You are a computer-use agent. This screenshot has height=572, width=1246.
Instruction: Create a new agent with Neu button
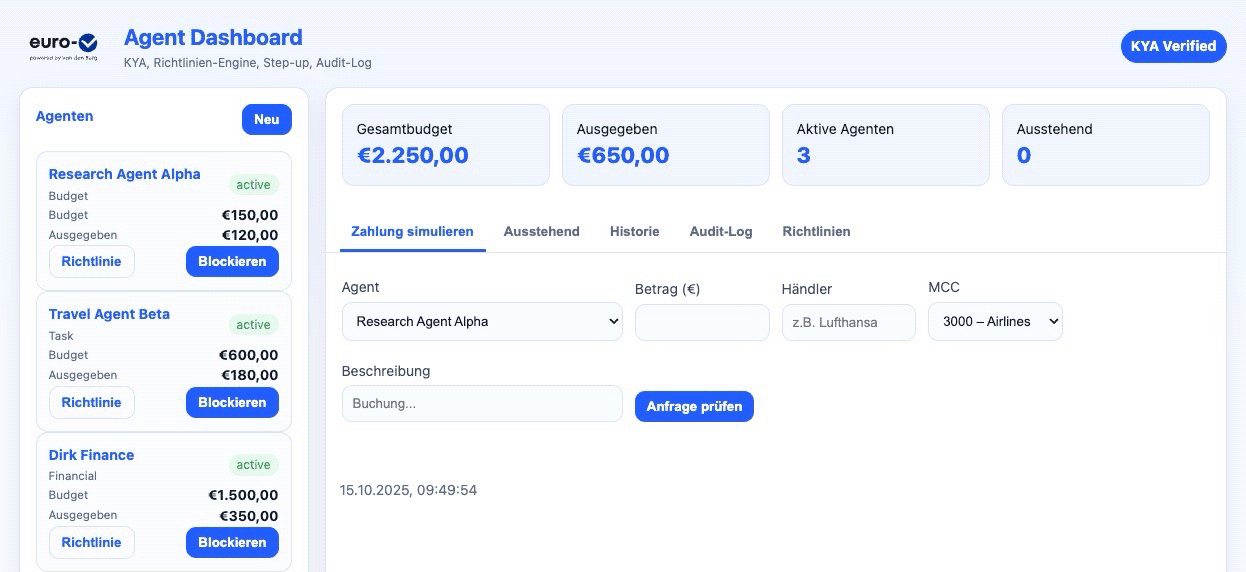(x=266, y=119)
